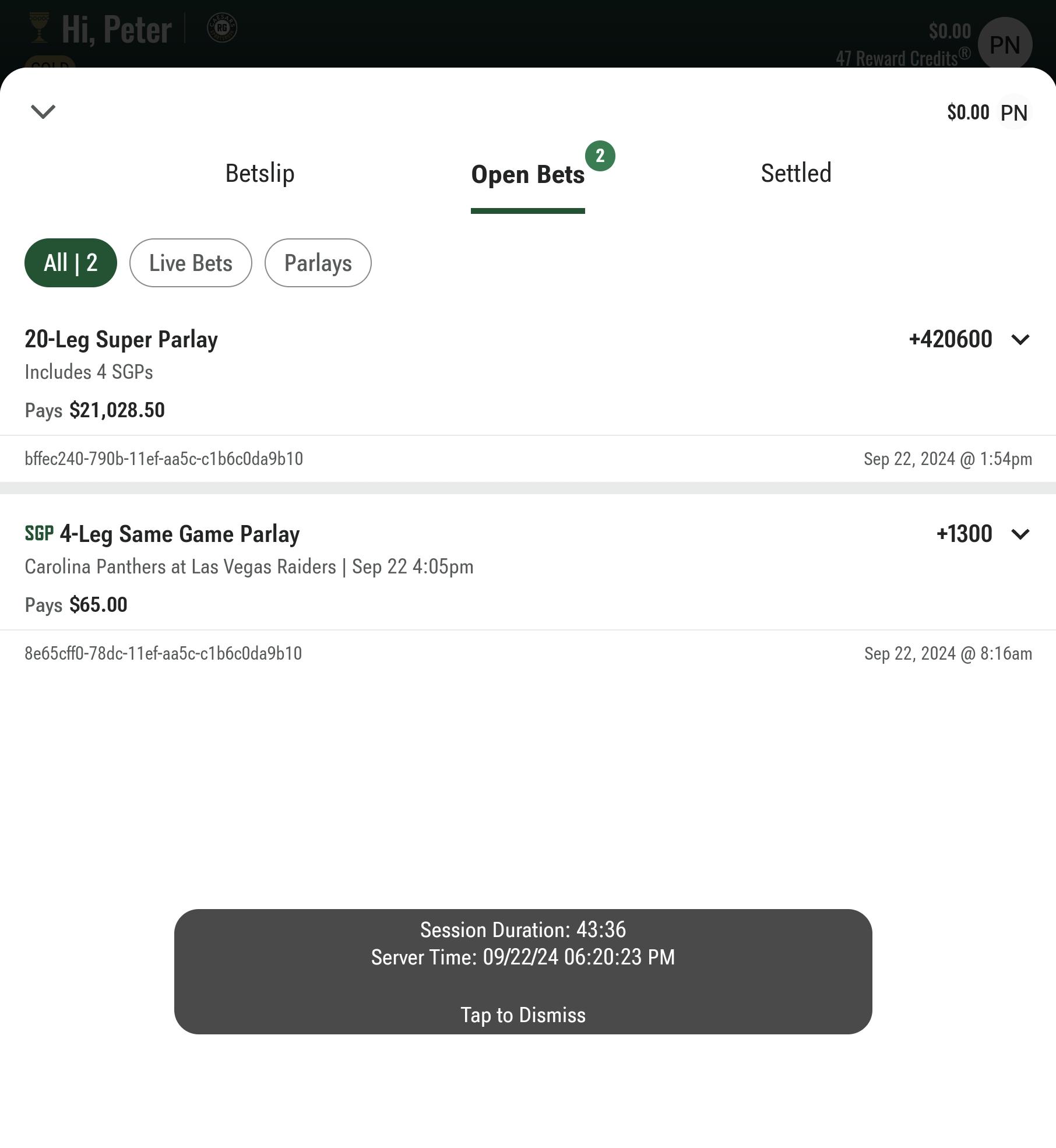Select the All | 2 filter
The width and height of the screenshot is (1056, 1148).
click(x=71, y=263)
